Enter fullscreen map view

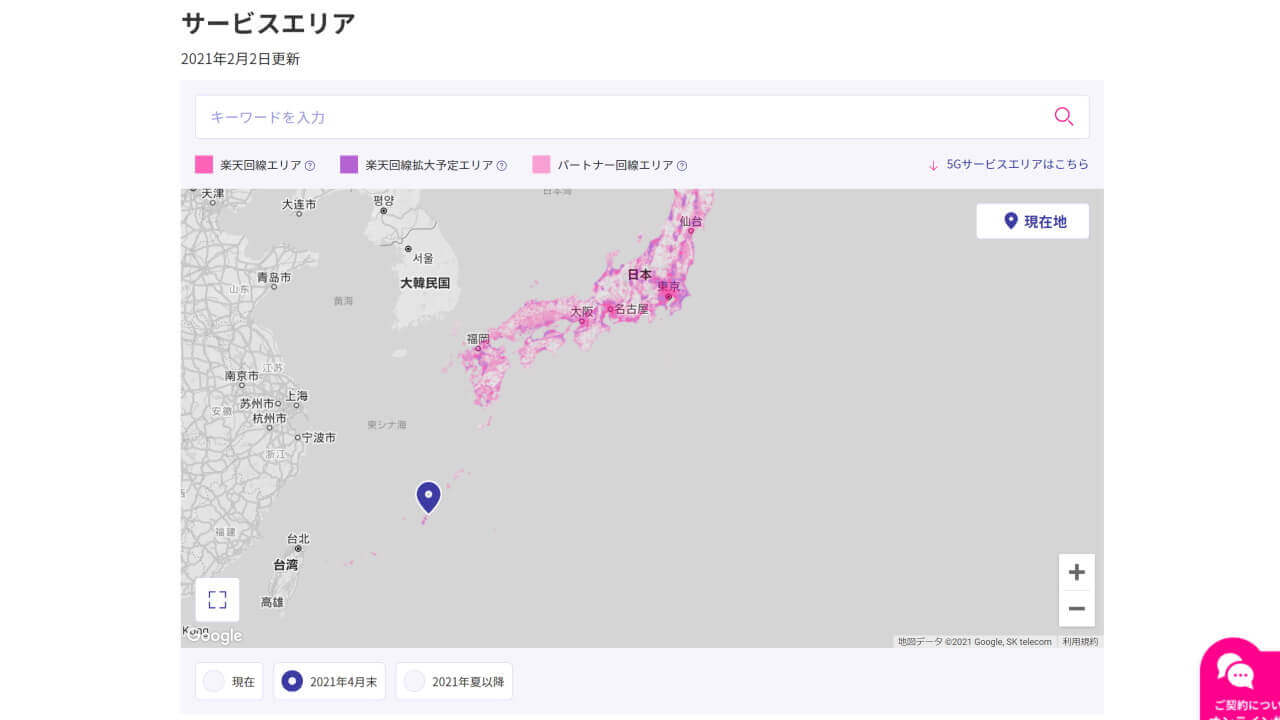[x=217, y=599]
